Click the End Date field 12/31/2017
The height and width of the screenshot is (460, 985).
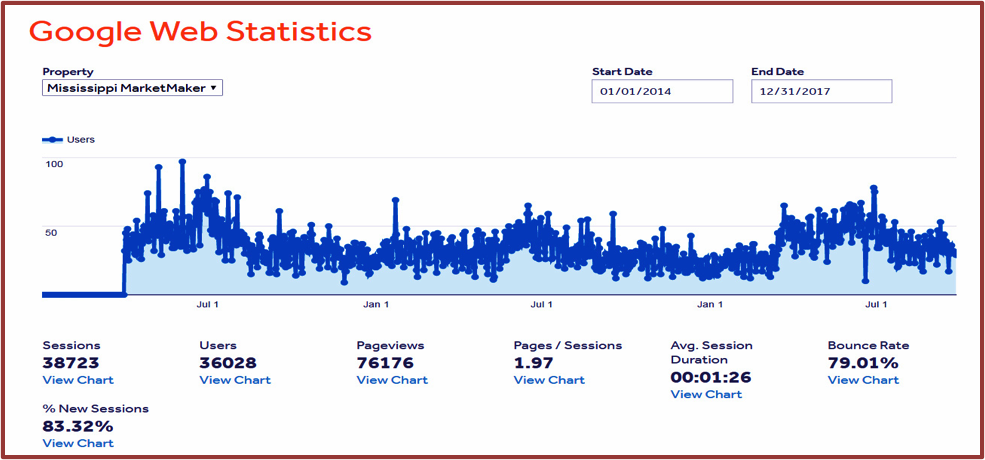(822, 91)
